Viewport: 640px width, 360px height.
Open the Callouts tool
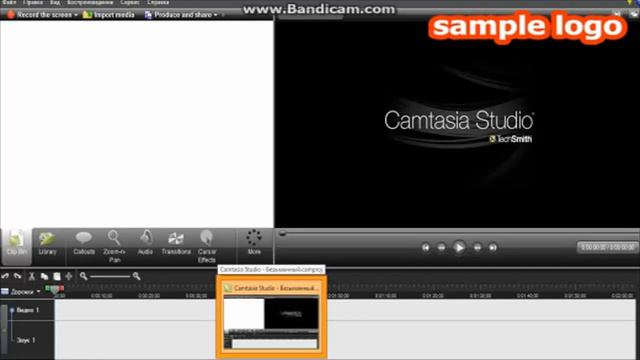(84, 243)
